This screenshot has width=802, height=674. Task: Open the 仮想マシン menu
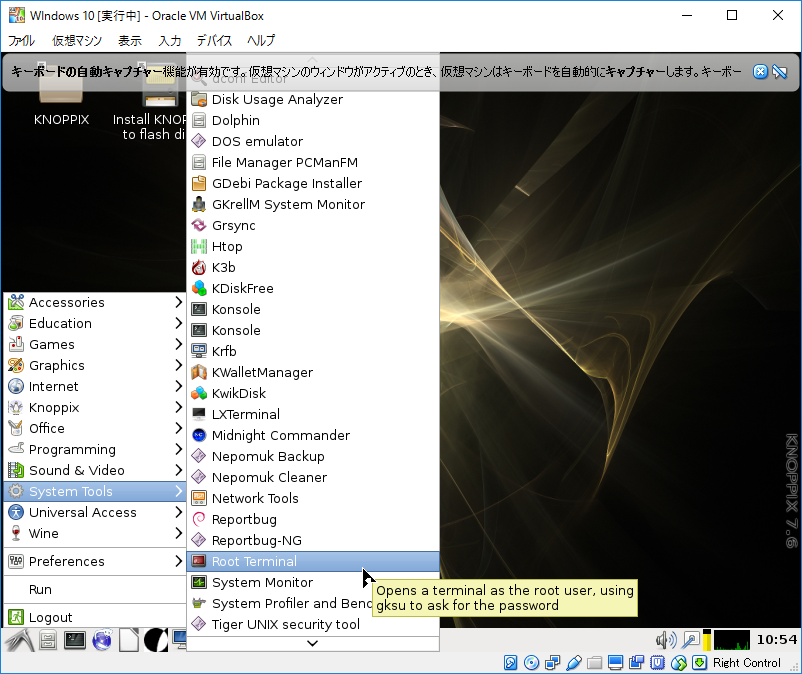77,40
